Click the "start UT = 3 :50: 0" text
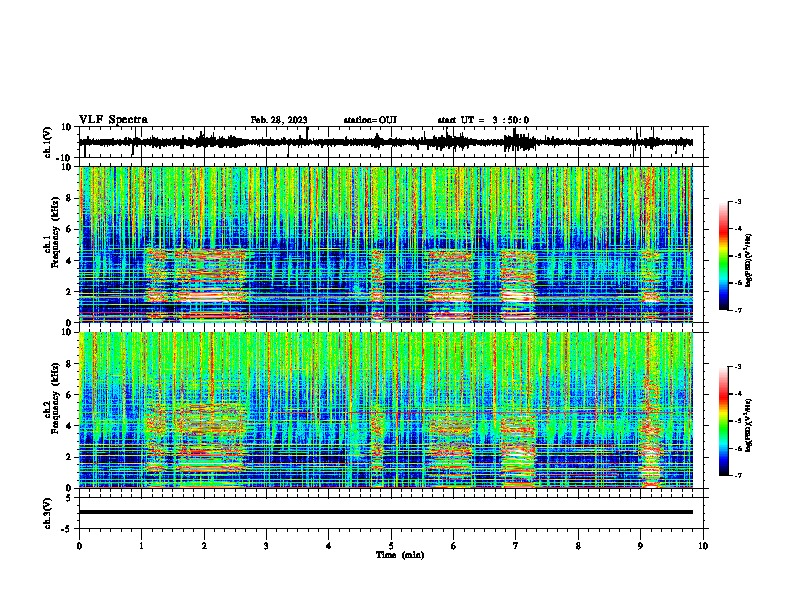Screen dimensions: 792x612 tap(483, 120)
